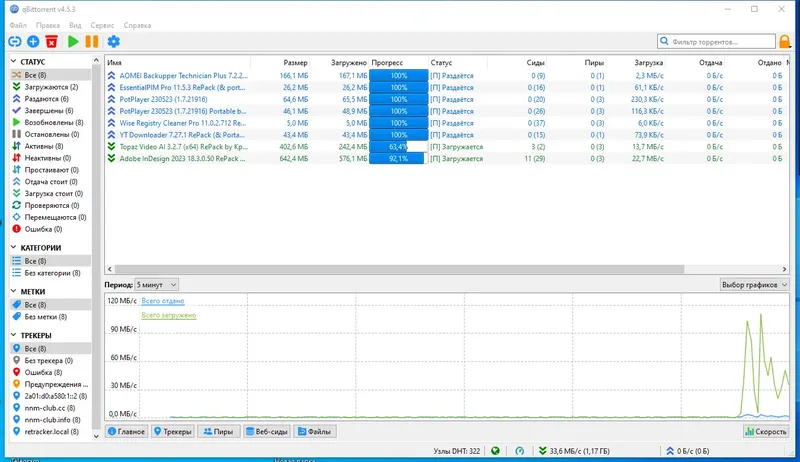Open the Файл menu
Image resolution: width=800 pixels, height=462 pixels.
(x=18, y=25)
